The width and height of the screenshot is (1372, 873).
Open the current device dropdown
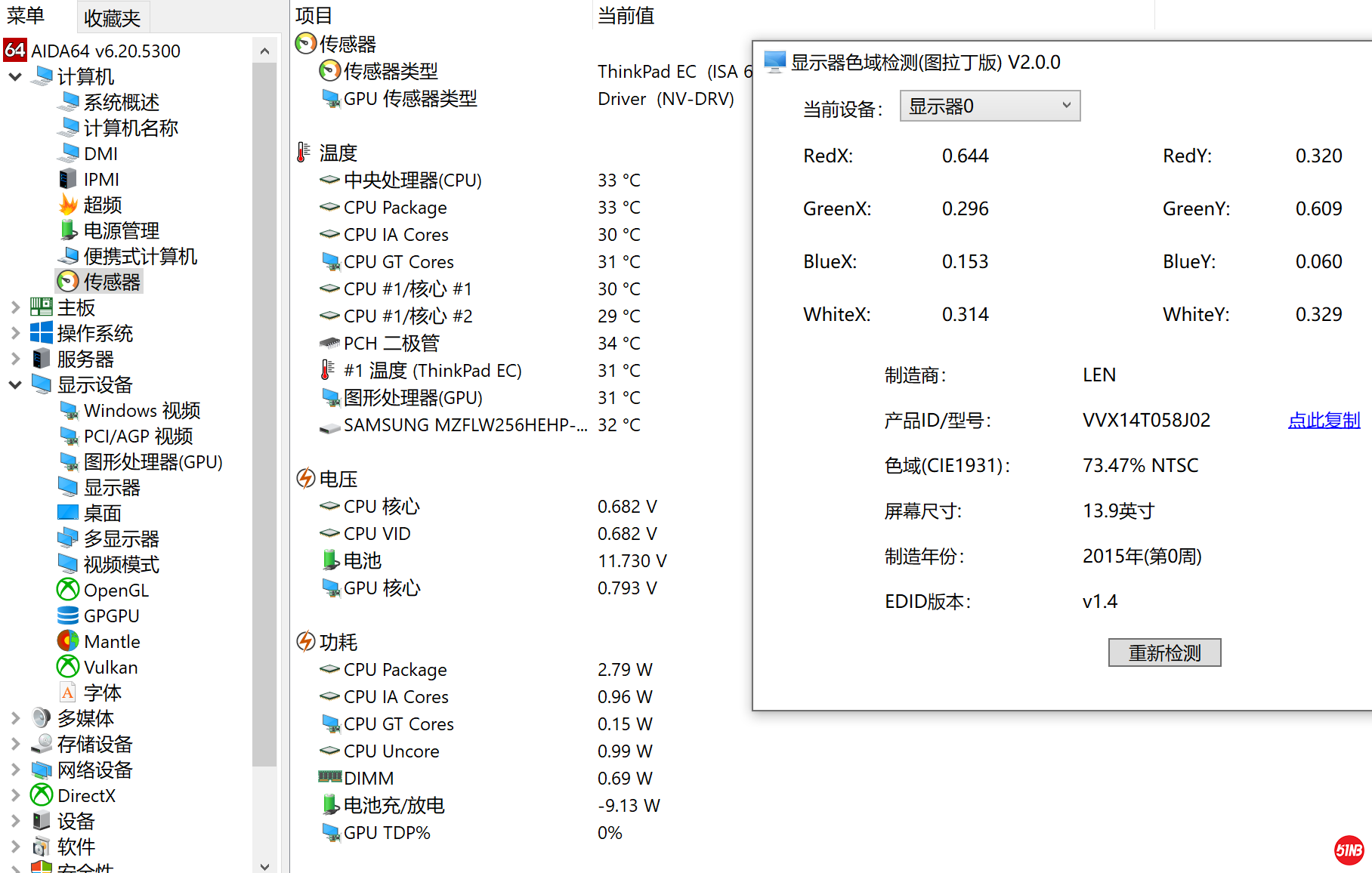(x=990, y=106)
